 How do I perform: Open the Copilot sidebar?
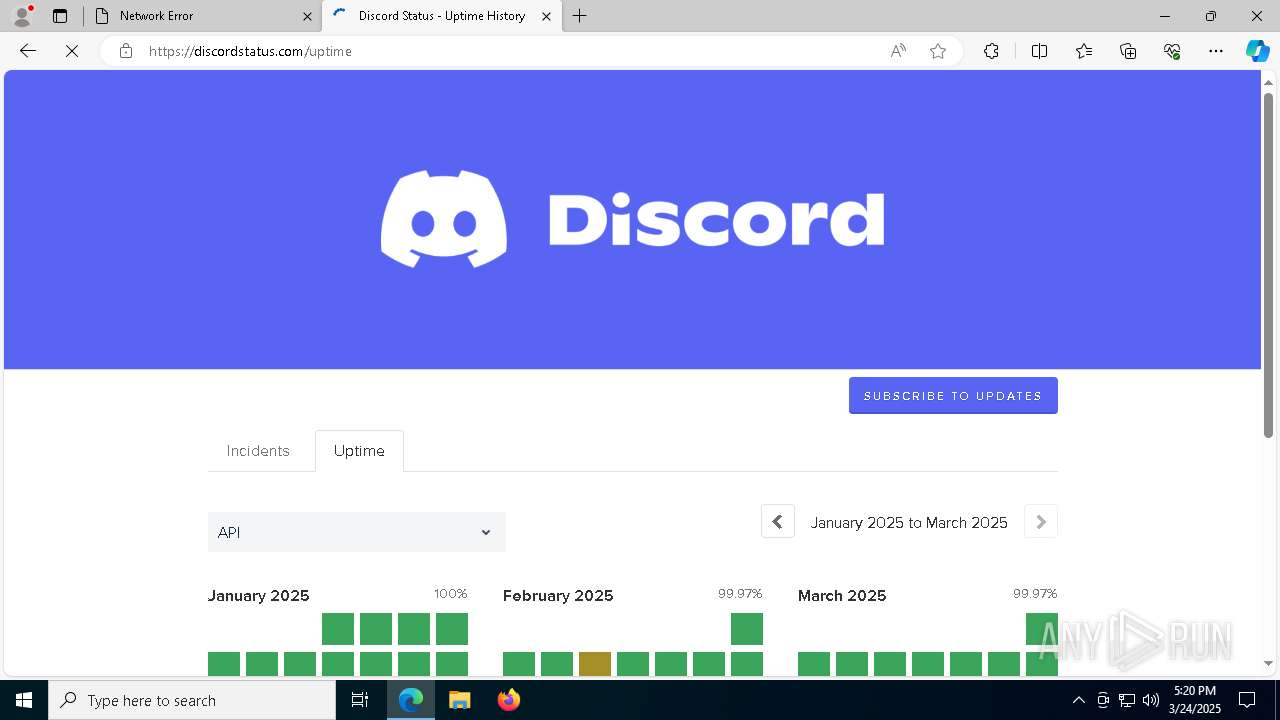1257,51
